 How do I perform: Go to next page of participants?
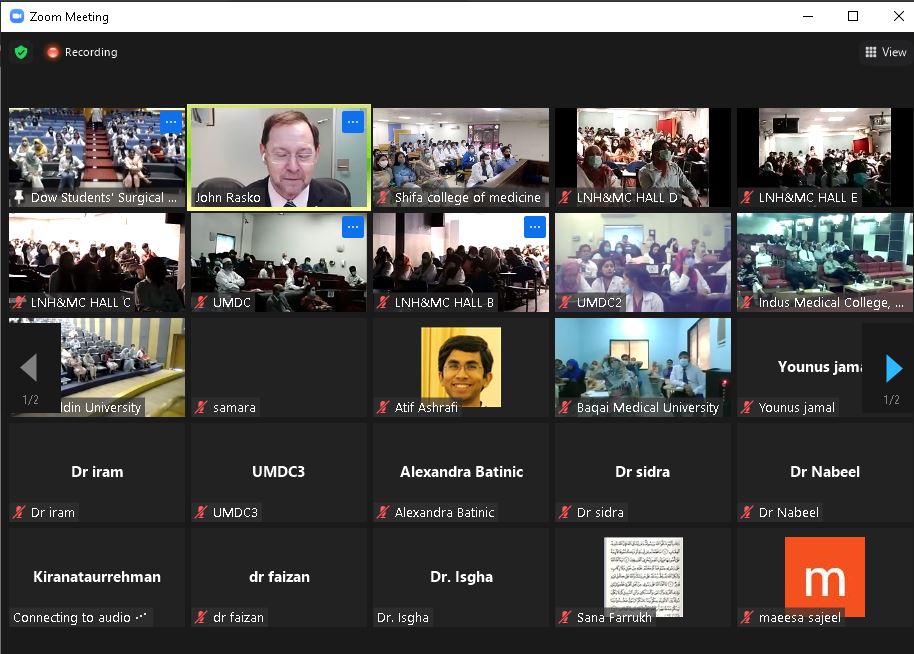tap(893, 369)
